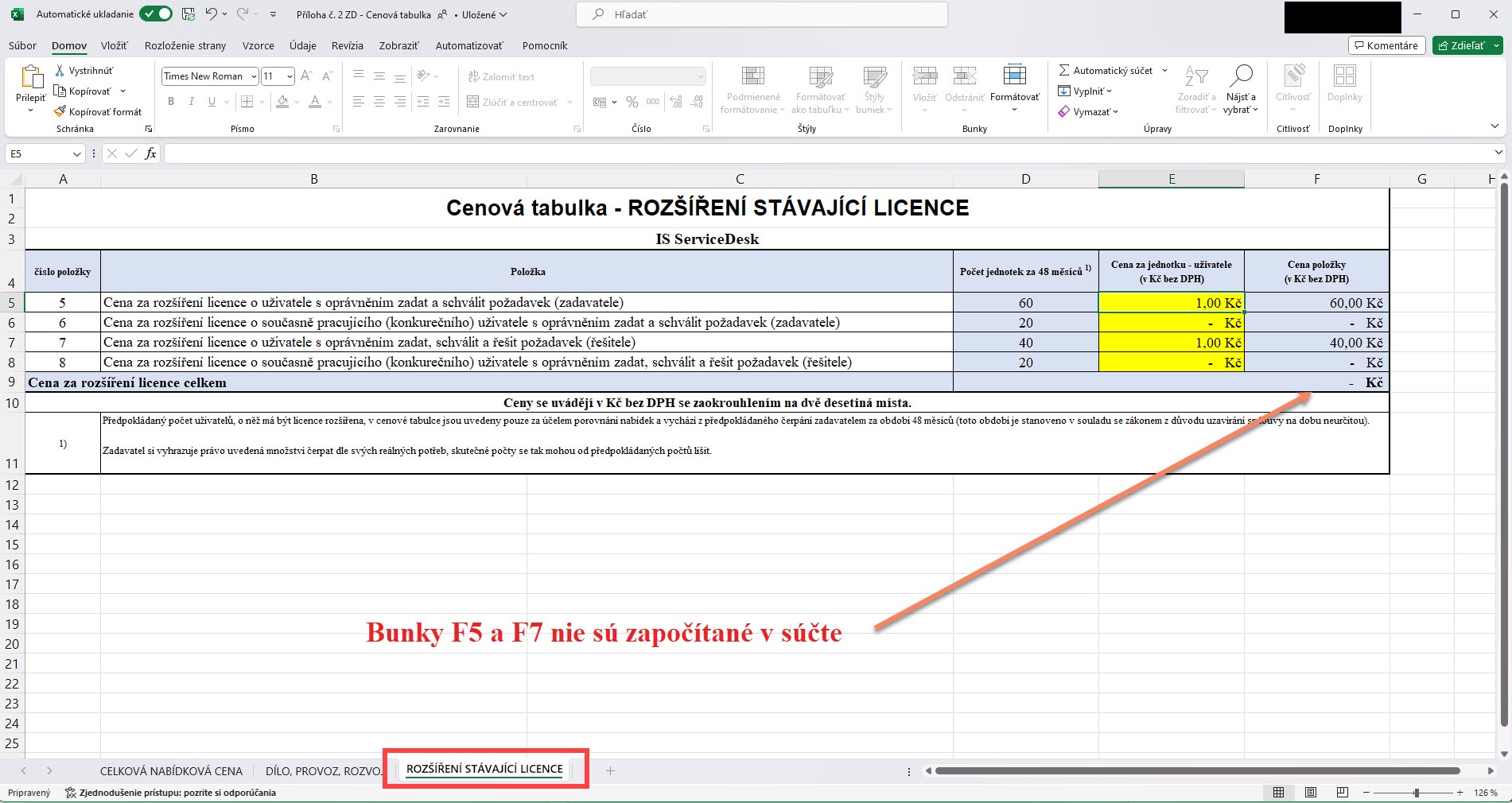Switch to CELKOVÁ NABÍDKOVÁ CENA sheet tab
The width and height of the screenshot is (1512, 803).
point(171,771)
